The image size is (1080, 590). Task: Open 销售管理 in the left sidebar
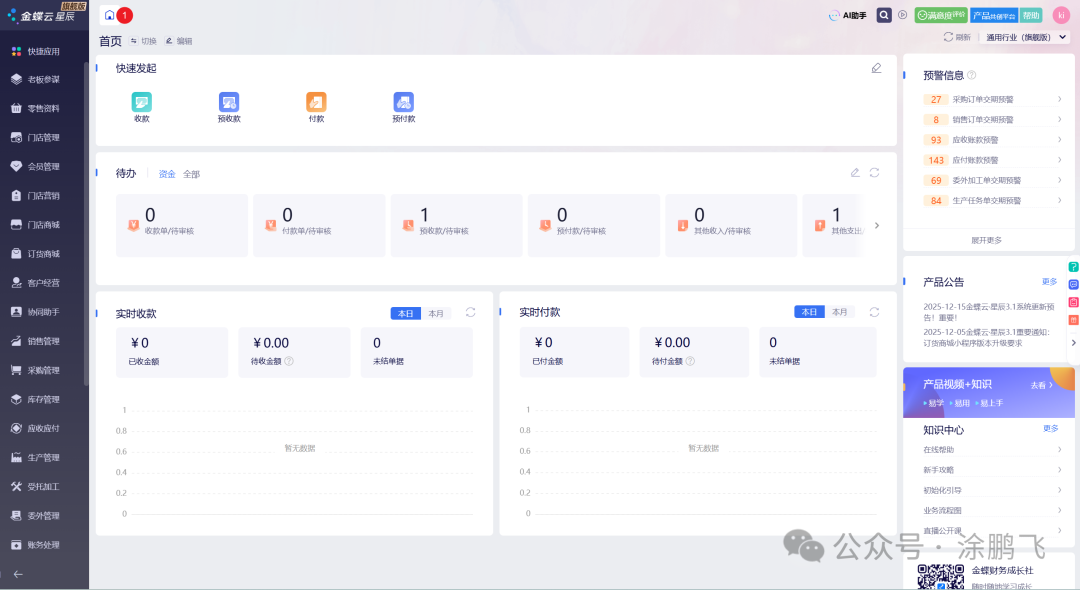[x=43, y=341]
